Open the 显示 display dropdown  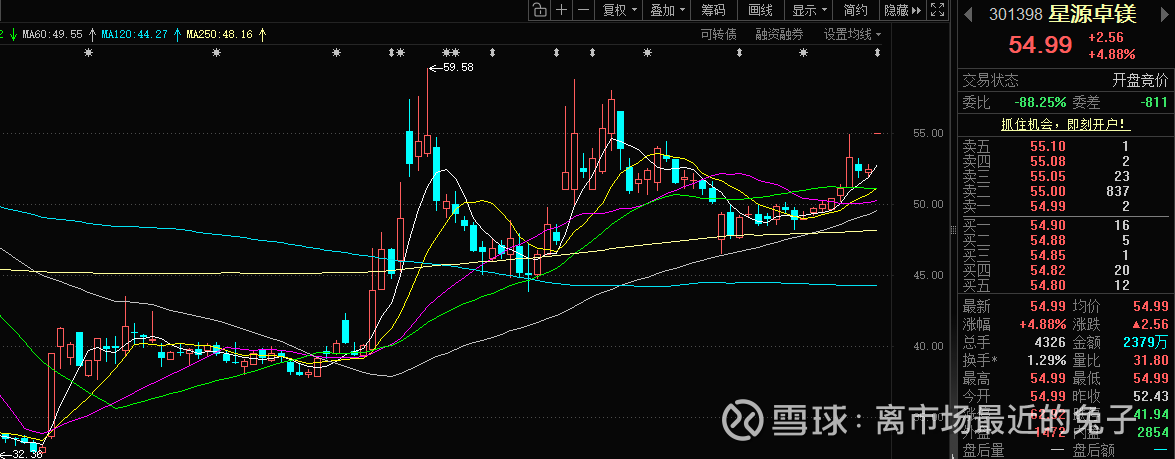point(809,10)
